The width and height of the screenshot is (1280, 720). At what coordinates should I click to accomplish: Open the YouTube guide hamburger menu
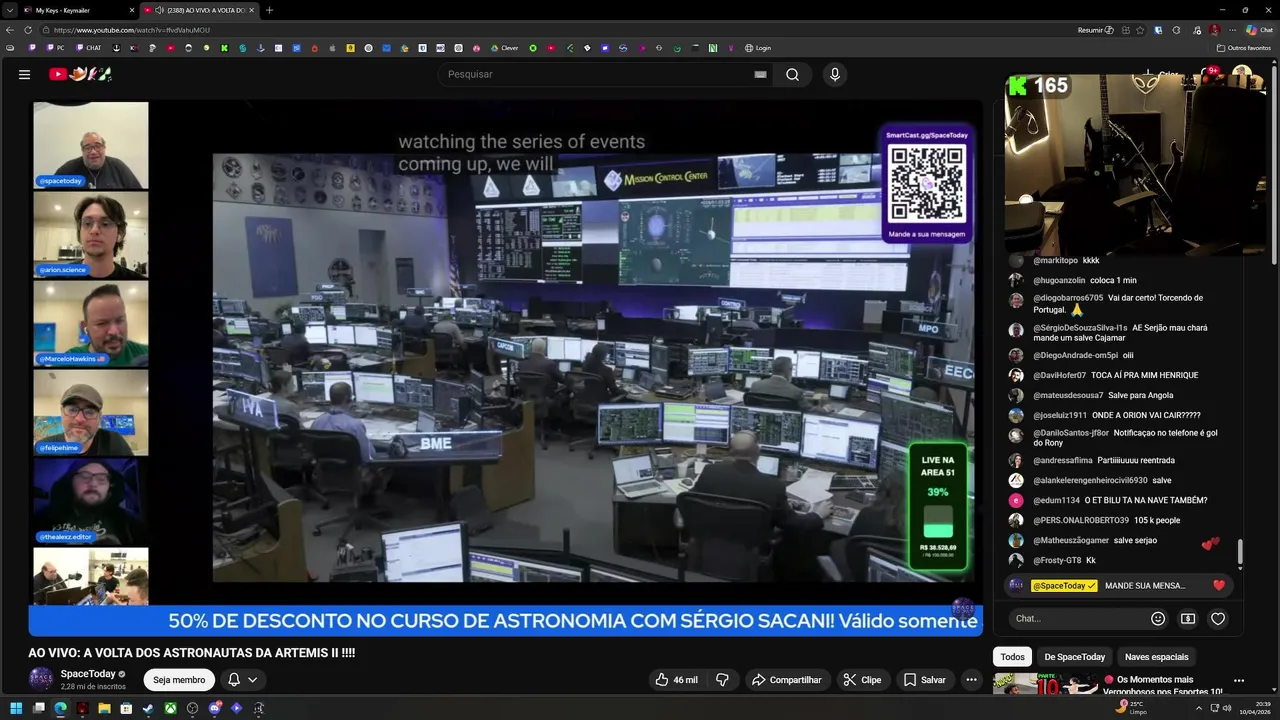[x=24, y=74]
